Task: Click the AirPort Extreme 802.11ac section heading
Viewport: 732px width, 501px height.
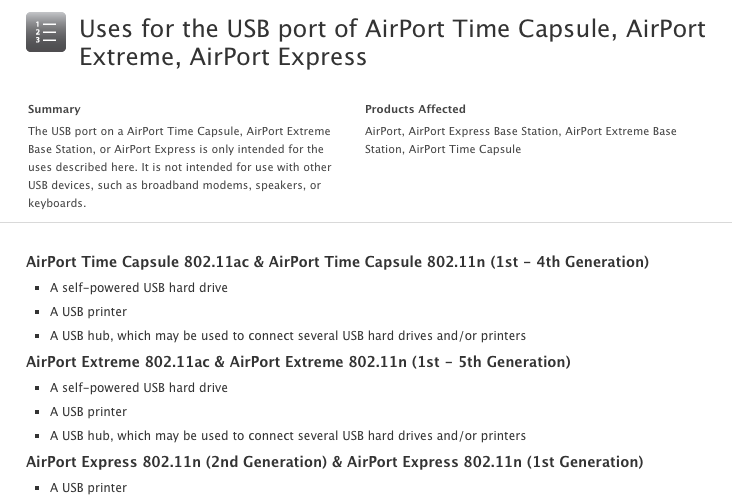Action: pyautogui.click(x=298, y=361)
